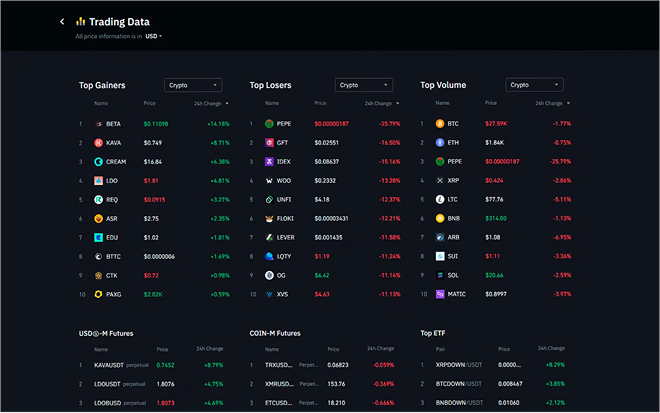Click the PEPE icon in Top Volume
This screenshot has height=413, width=660.
[440, 162]
